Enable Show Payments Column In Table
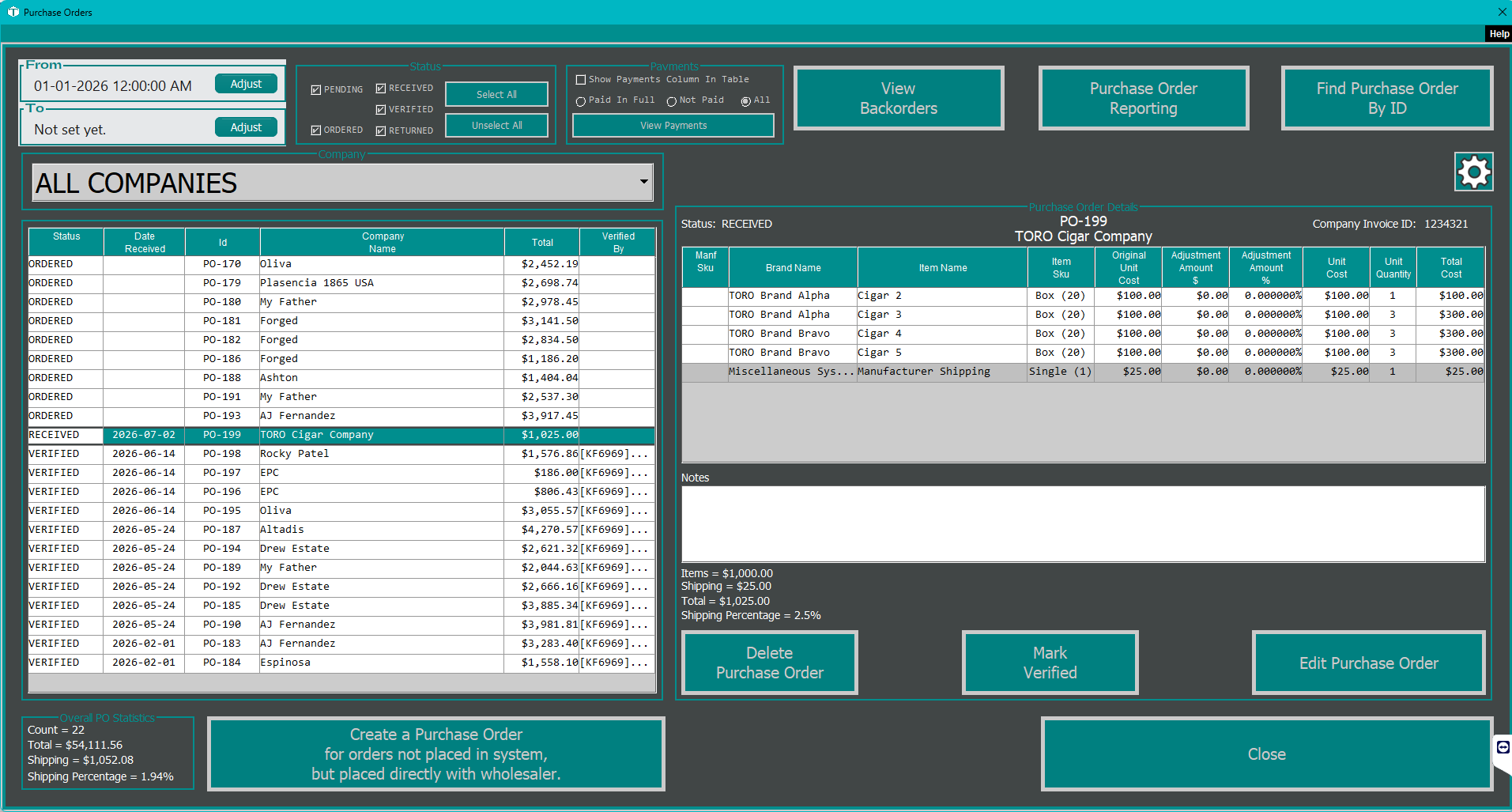1512x812 pixels. [581, 80]
